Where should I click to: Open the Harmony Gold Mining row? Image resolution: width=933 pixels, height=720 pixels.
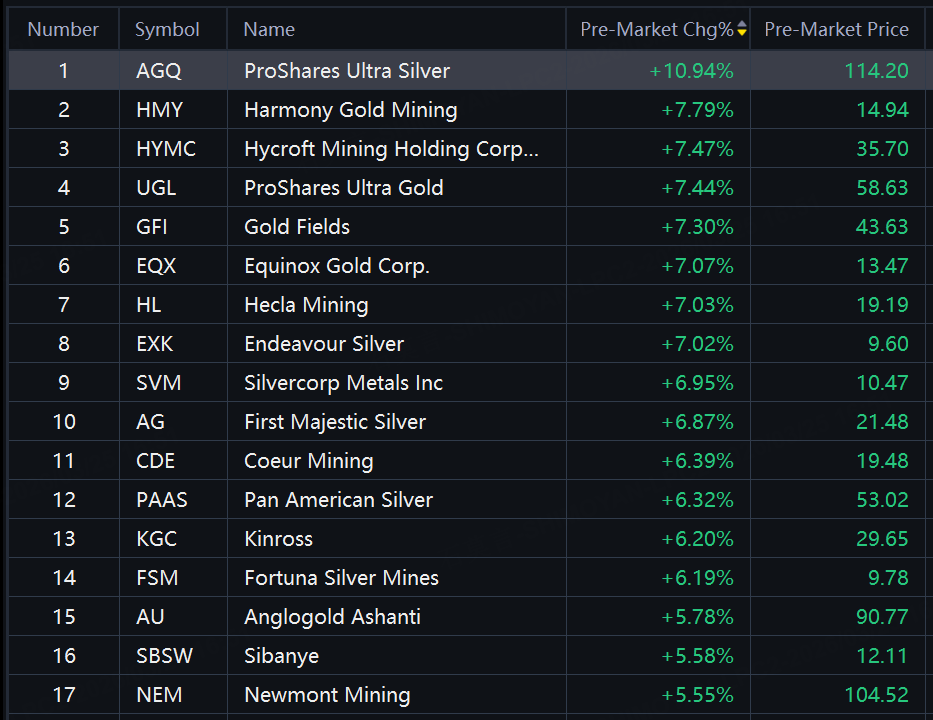350,110
